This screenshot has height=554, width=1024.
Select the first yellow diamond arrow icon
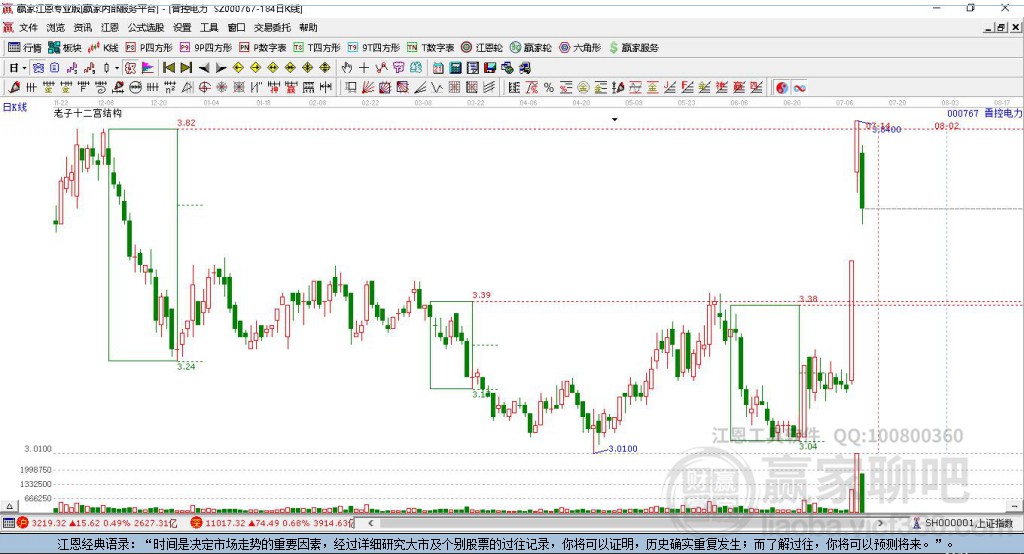point(238,68)
